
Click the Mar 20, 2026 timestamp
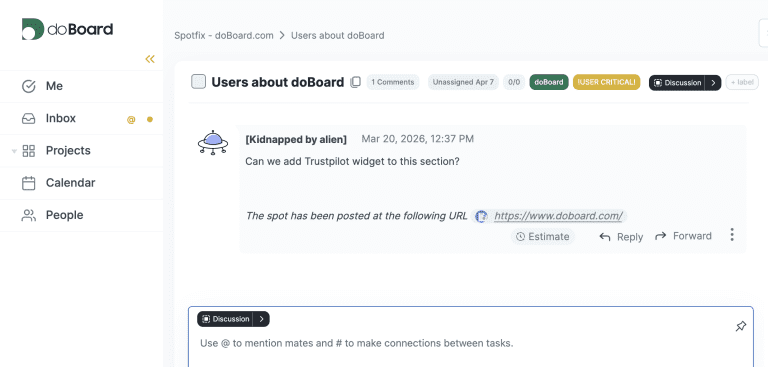tap(417, 139)
